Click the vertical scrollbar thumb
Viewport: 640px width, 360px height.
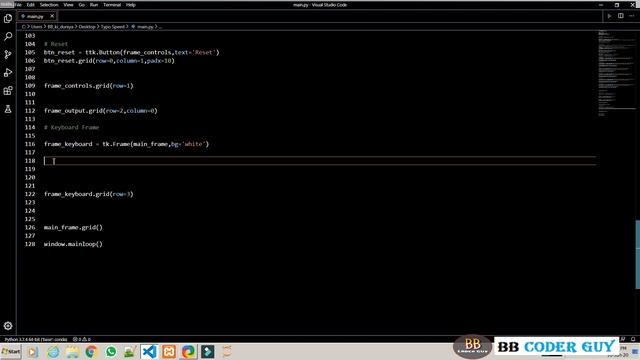638,254
